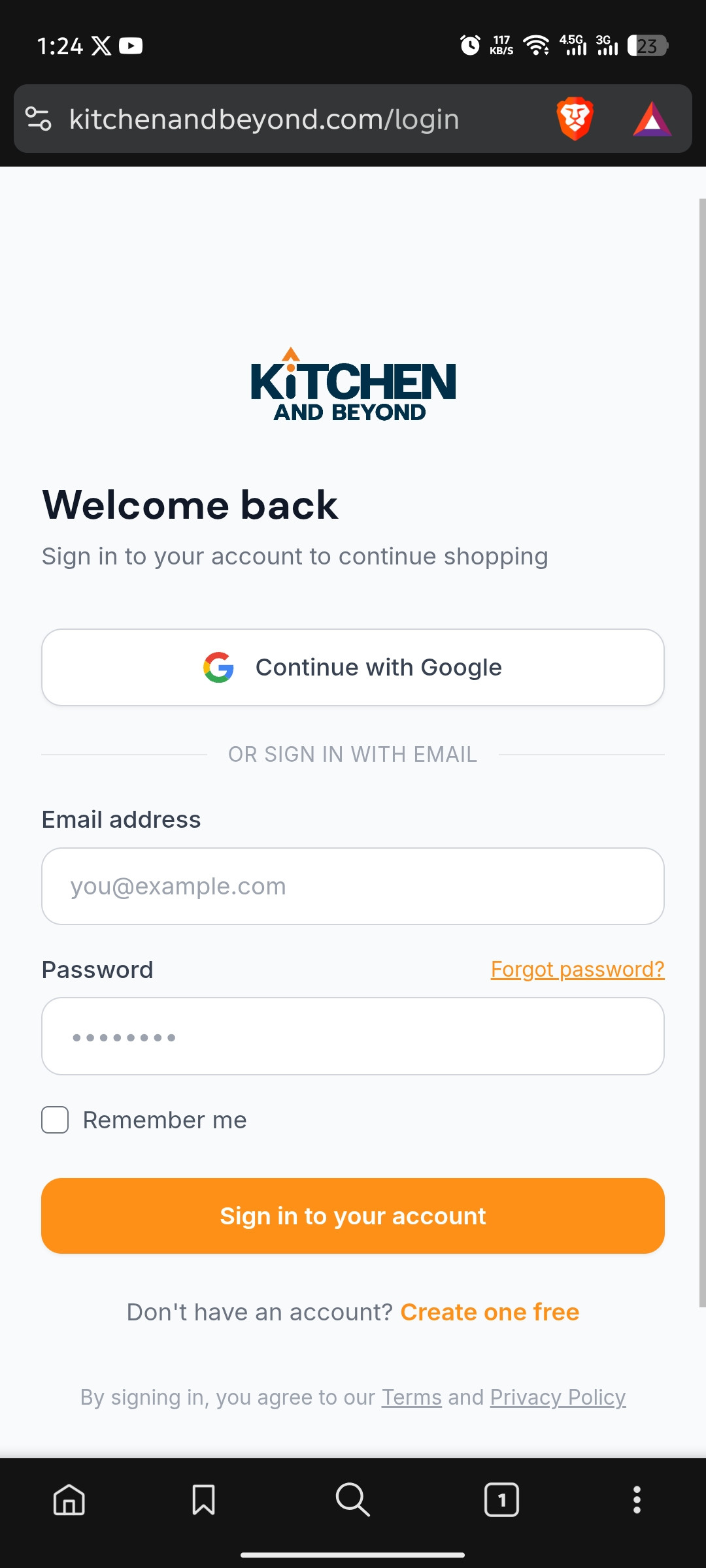Click Continue with Google button
The height and width of the screenshot is (1568, 706).
point(353,667)
